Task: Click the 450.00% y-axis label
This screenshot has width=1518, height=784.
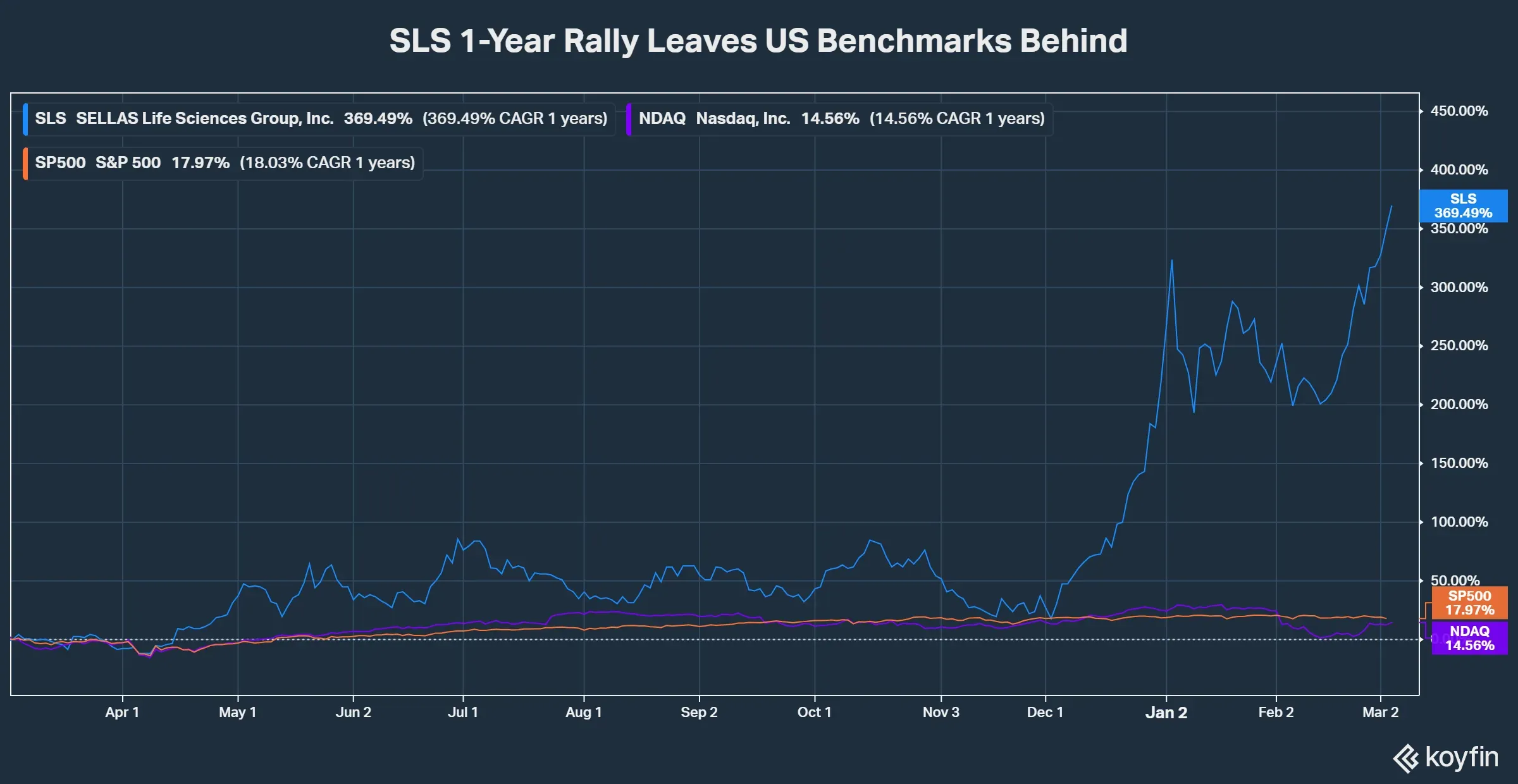Action: (x=1459, y=111)
